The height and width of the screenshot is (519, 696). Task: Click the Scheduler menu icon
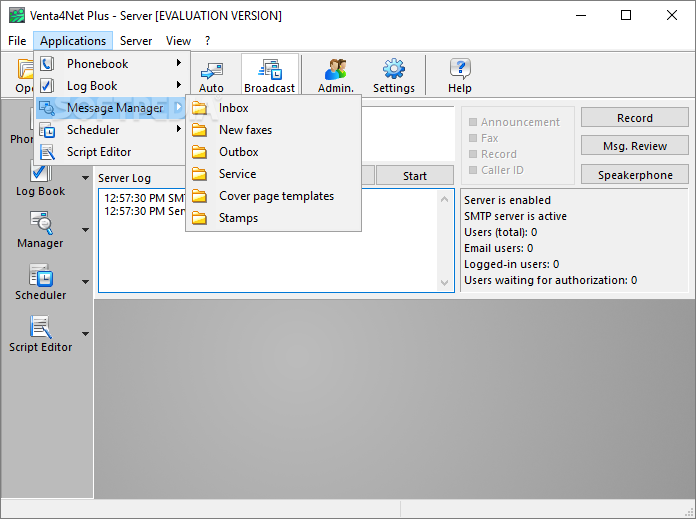coord(47,130)
